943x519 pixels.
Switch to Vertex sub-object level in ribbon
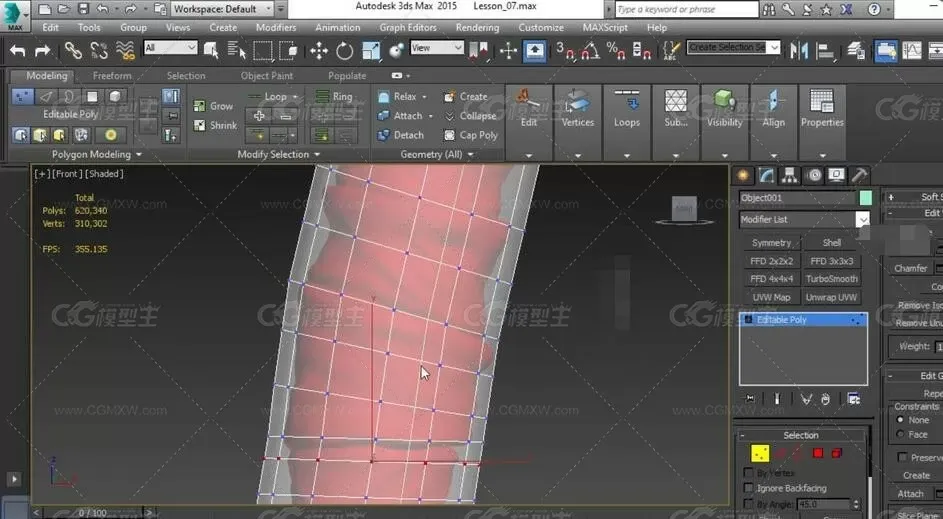[22, 96]
